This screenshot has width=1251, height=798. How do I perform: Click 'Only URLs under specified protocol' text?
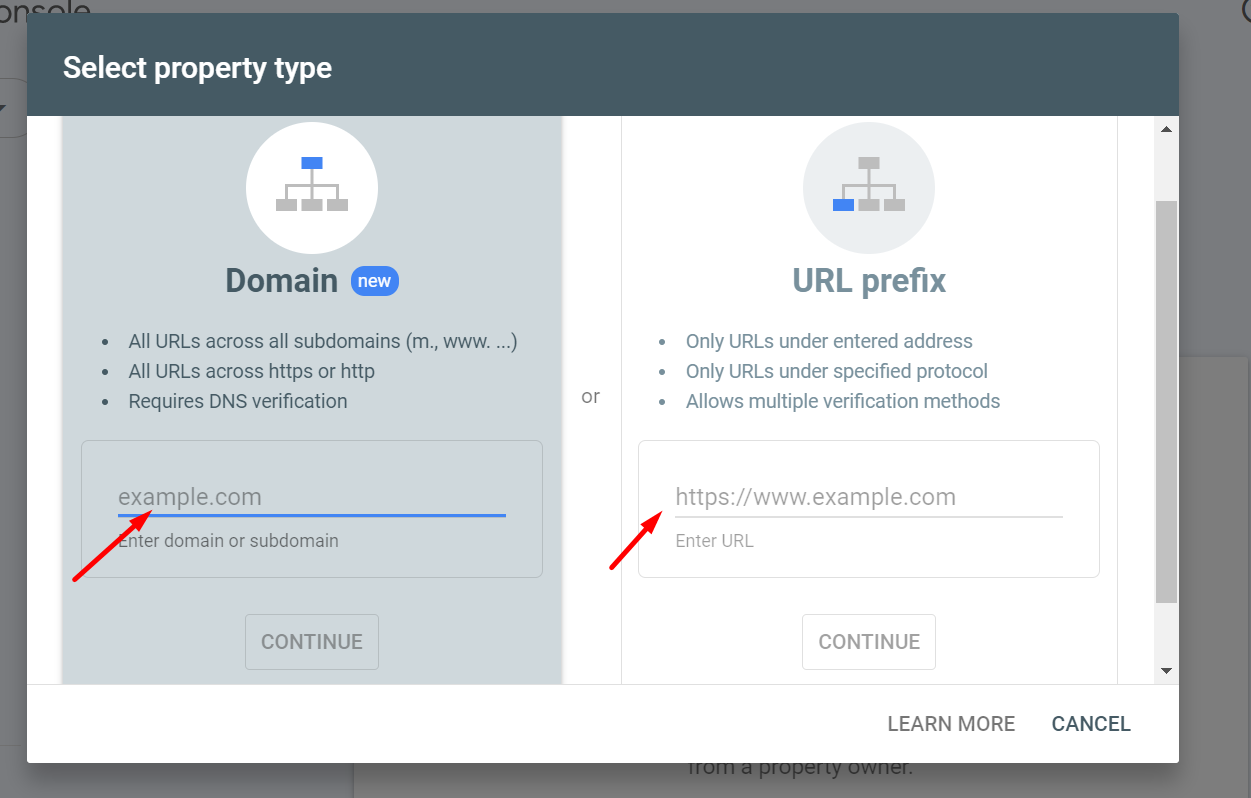837,371
